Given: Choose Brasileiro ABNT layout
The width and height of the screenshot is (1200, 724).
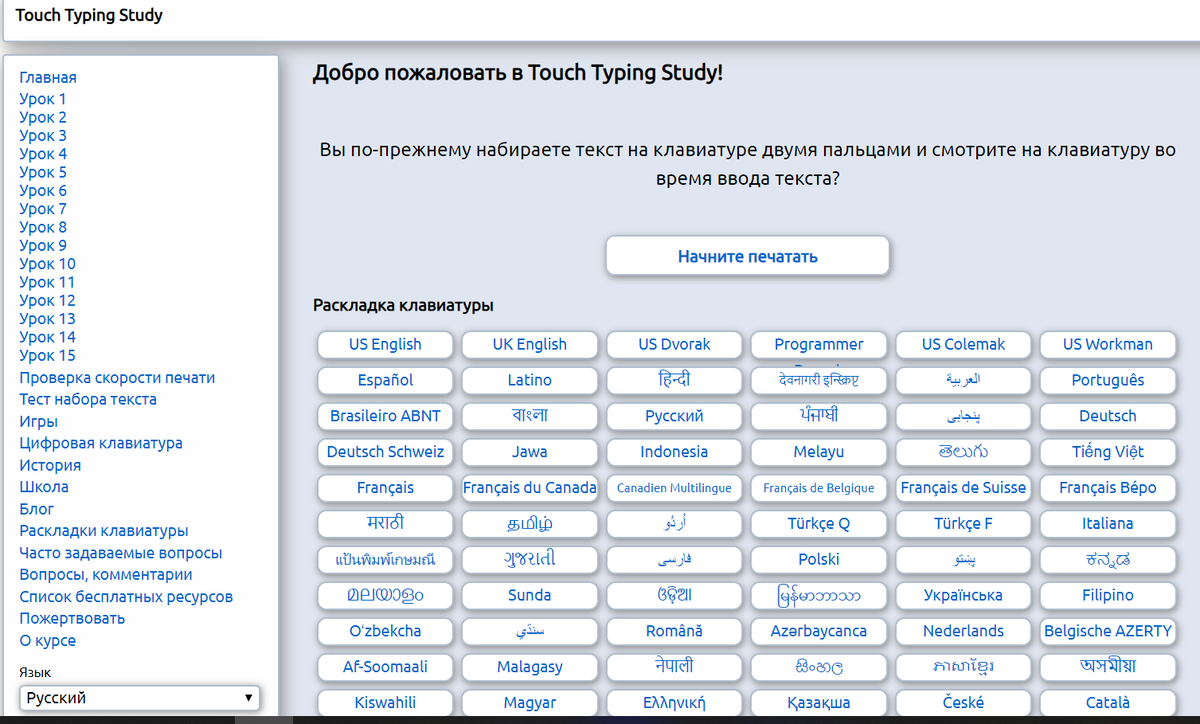Looking at the screenshot, I should [x=385, y=416].
